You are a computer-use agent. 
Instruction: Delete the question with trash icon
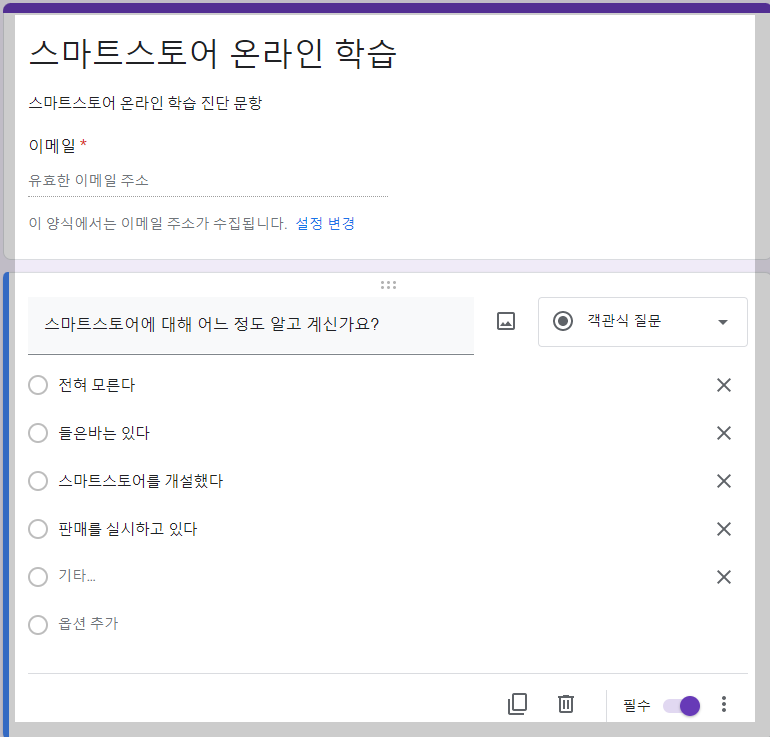point(566,704)
